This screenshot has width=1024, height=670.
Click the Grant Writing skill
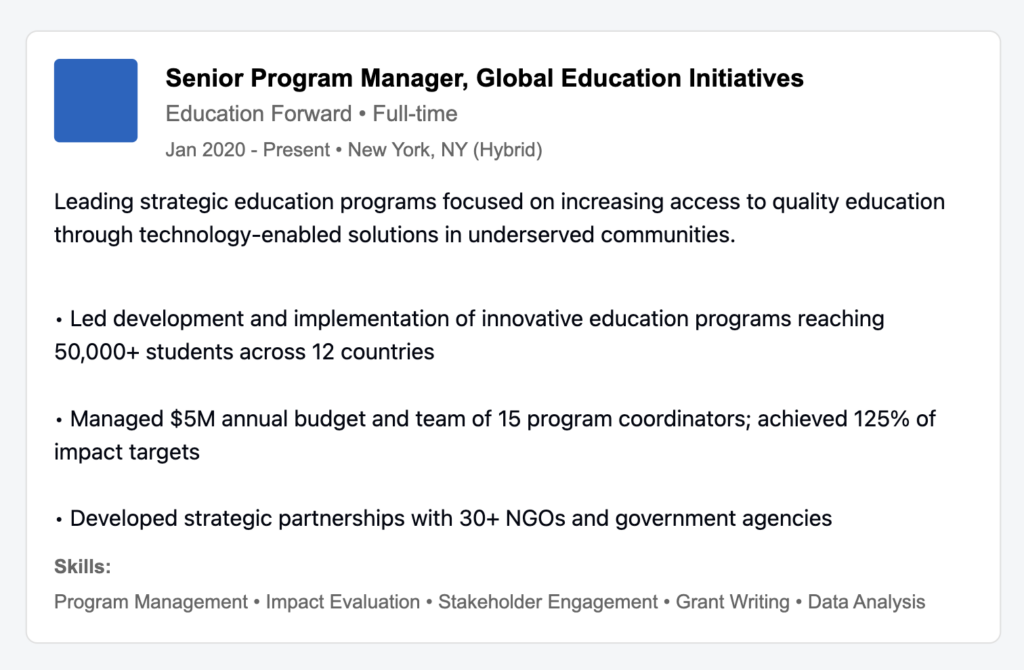point(732,601)
